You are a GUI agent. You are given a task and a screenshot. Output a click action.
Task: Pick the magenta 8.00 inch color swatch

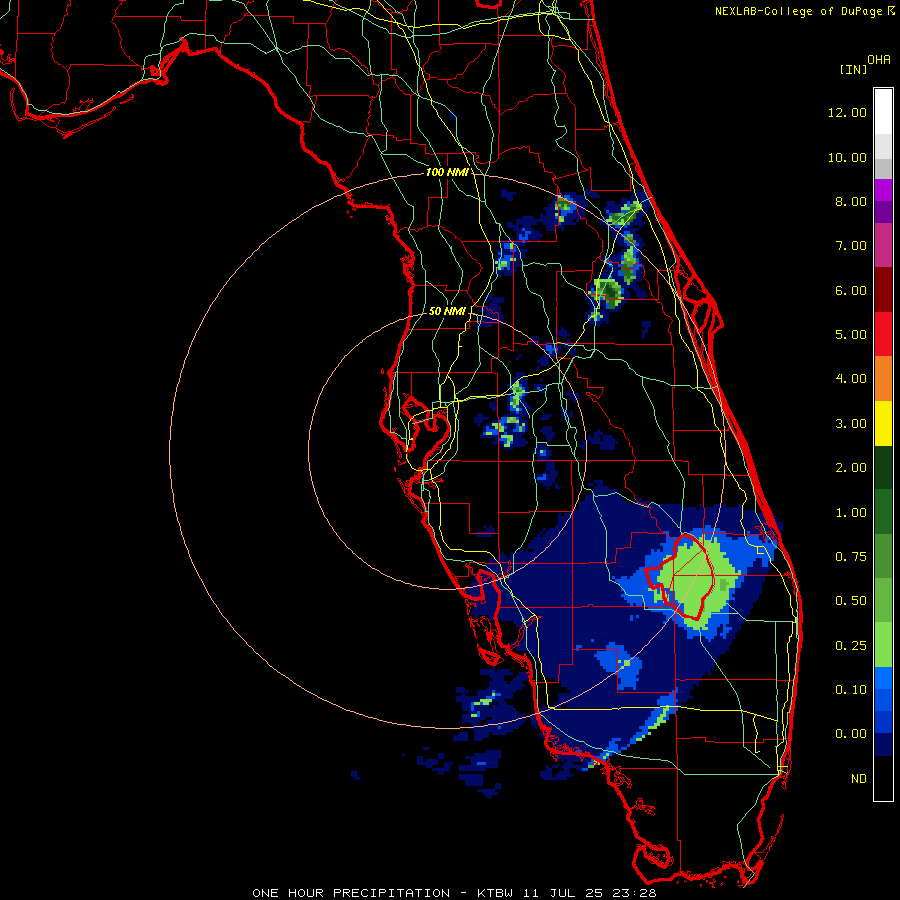pos(883,191)
